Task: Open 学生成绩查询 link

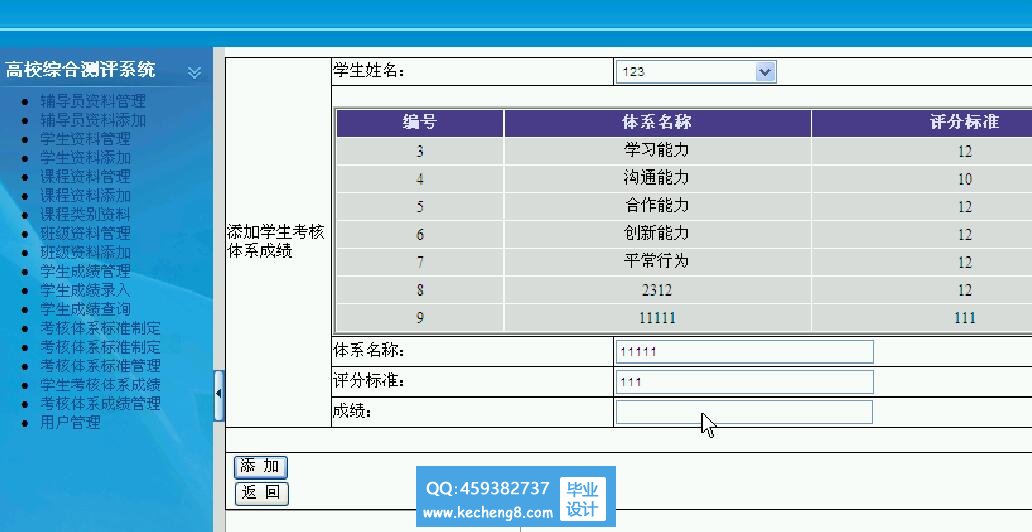Action: [86, 309]
